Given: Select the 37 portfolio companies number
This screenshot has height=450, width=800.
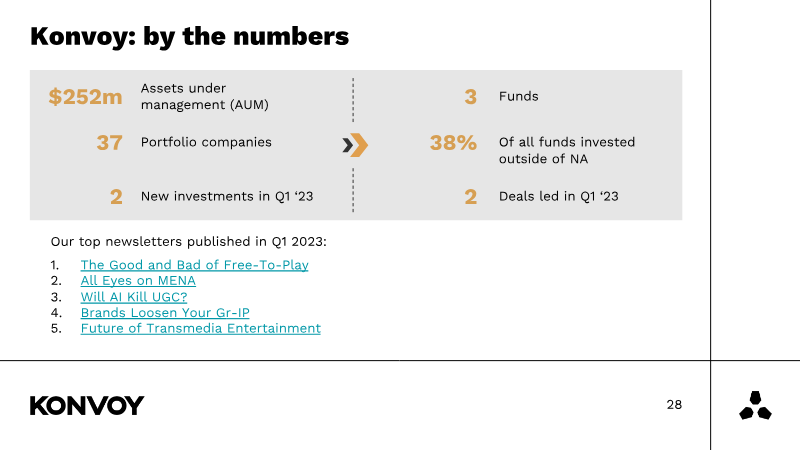Looking at the screenshot, I should pos(109,142).
